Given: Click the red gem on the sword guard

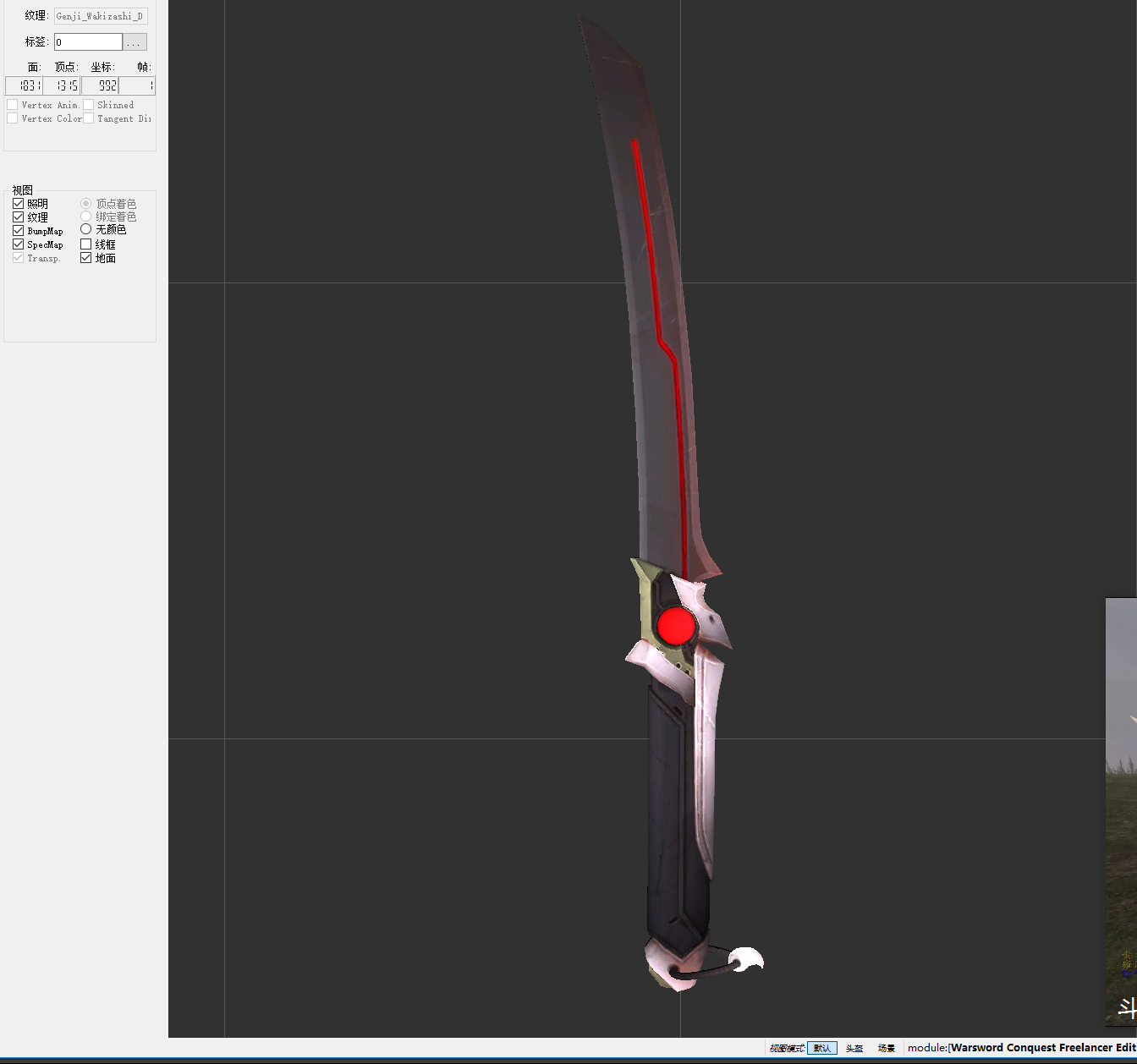Looking at the screenshot, I should (676, 626).
